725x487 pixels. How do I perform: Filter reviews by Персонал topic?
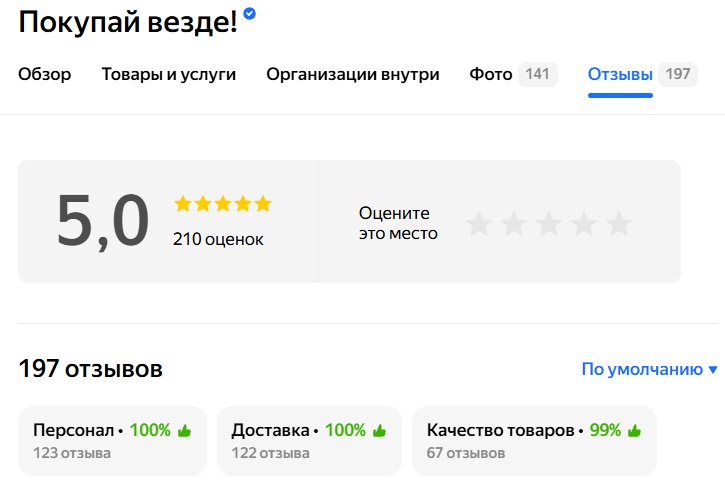tap(112, 440)
